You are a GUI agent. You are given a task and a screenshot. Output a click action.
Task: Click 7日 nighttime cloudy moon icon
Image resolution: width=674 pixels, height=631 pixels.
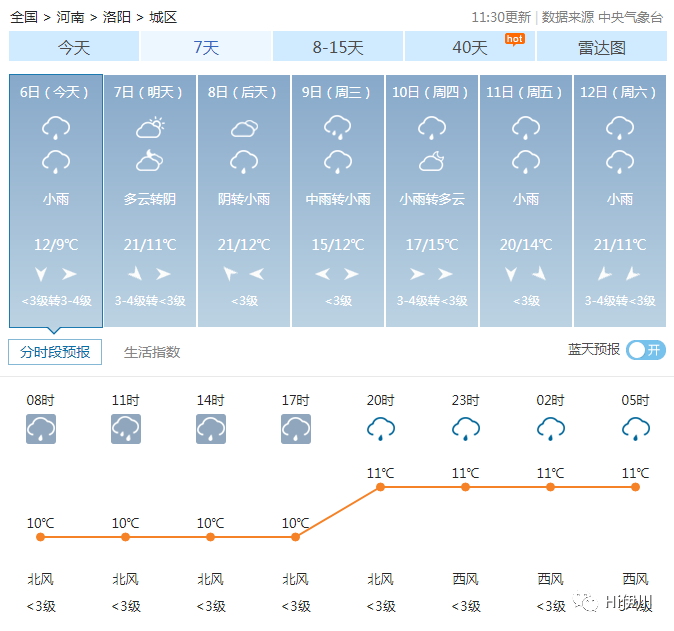[x=150, y=161]
